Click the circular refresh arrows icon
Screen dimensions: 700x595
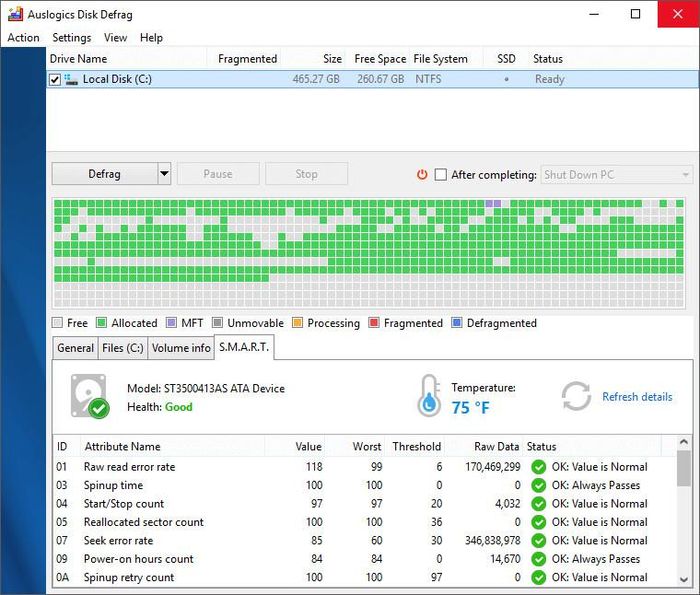576,396
